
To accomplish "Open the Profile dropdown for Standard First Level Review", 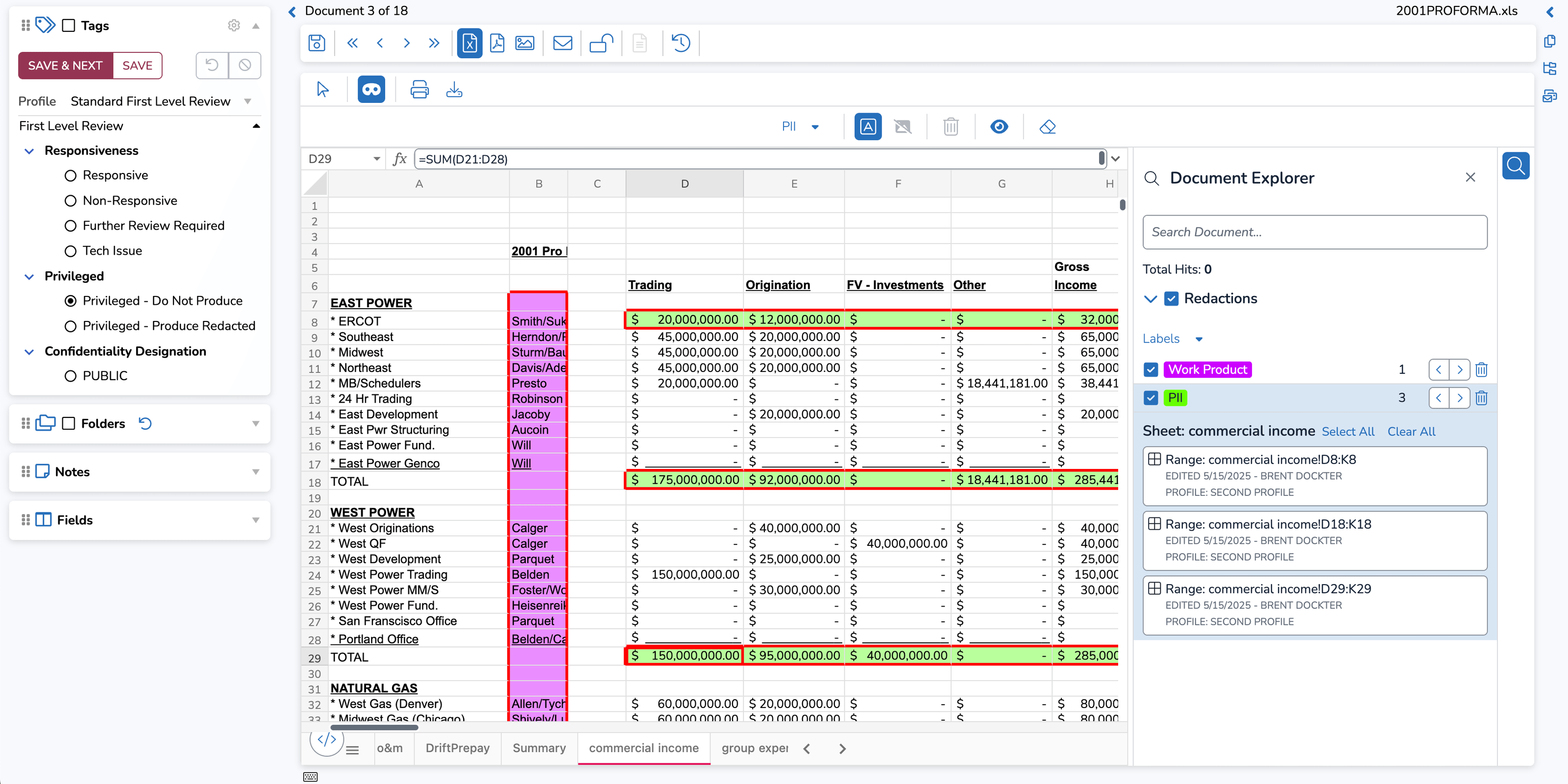I will tap(247, 101).
